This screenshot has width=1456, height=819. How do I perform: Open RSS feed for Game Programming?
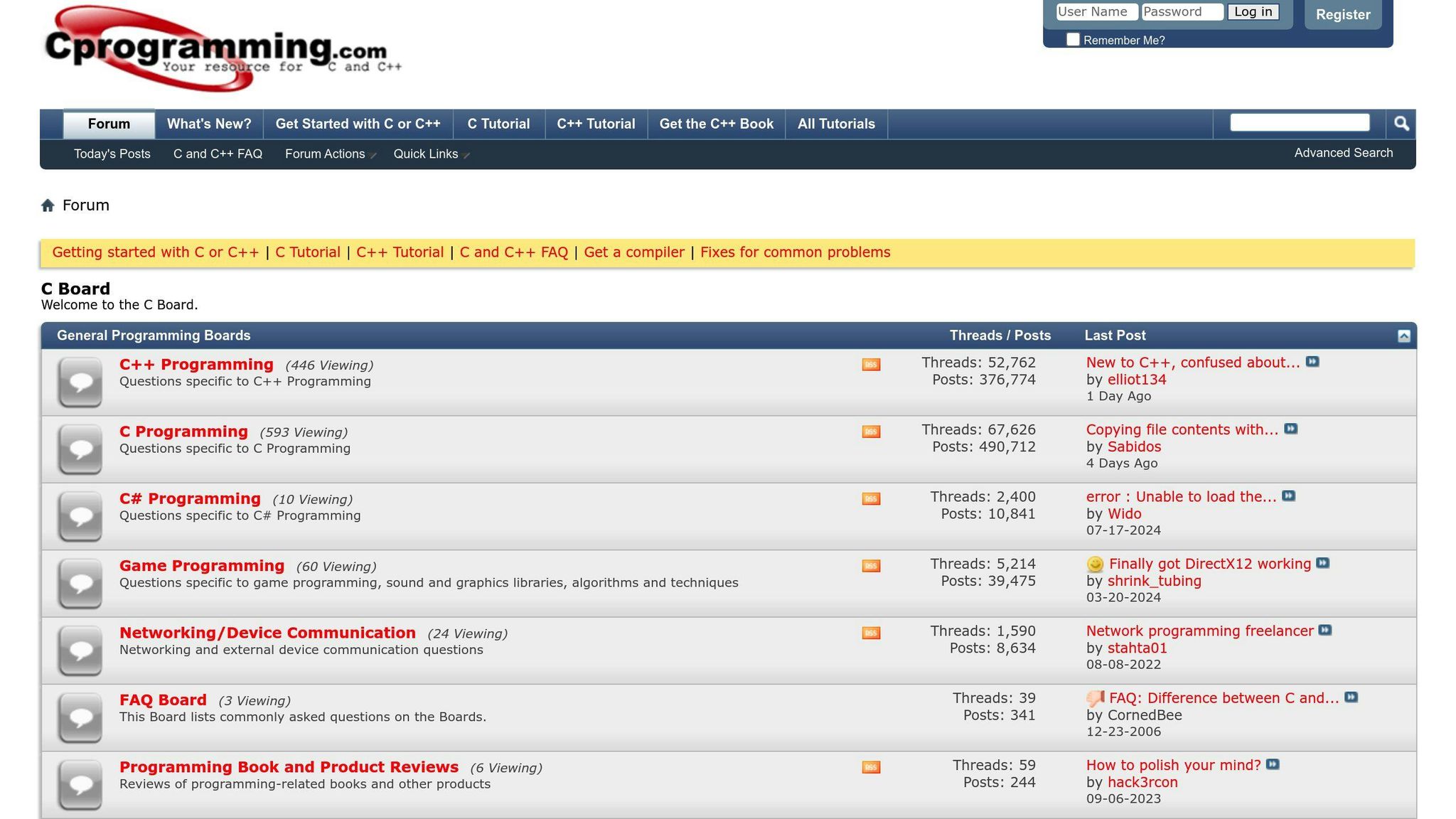click(x=871, y=566)
